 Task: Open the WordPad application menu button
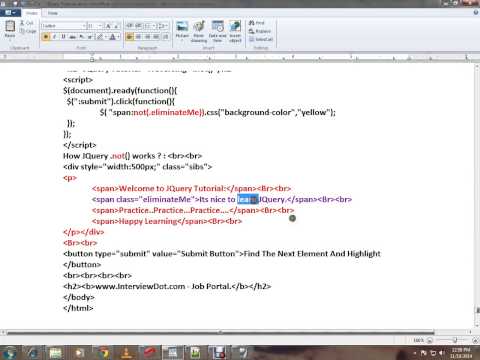click(10, 13)
